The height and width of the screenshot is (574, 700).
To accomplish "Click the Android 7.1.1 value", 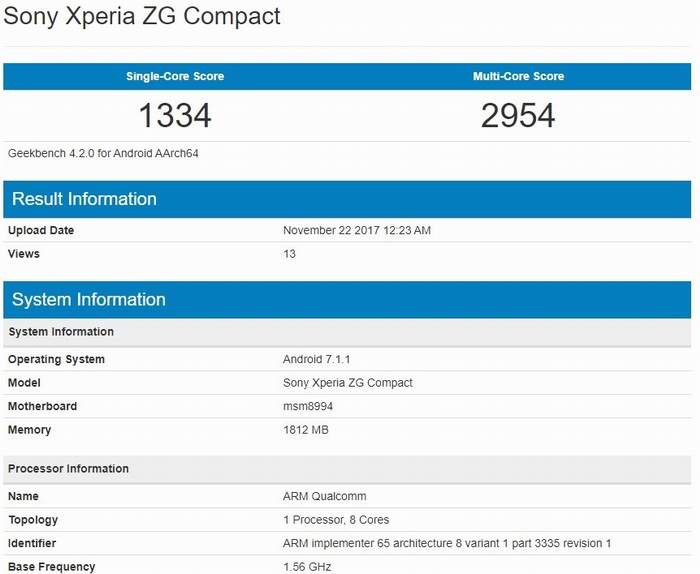I will coord(315,359).
